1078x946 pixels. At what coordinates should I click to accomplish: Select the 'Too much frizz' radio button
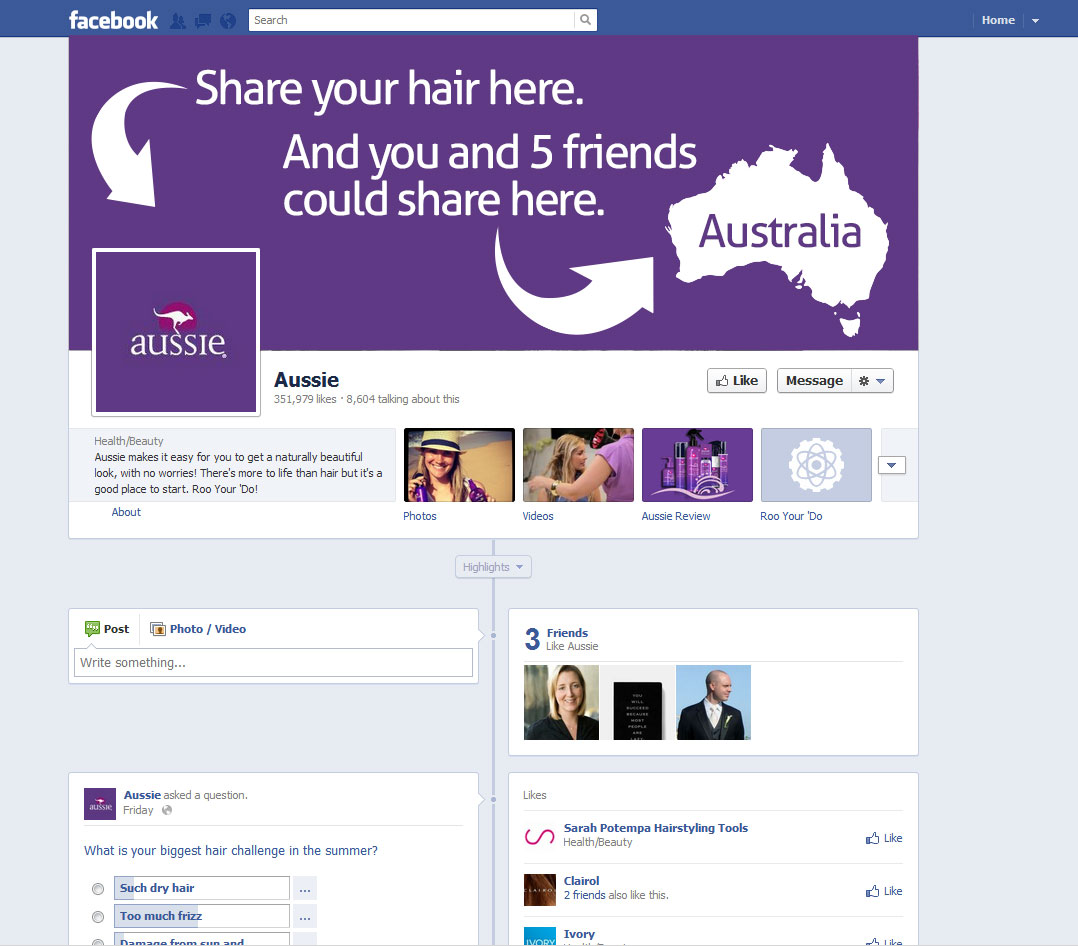coord(98,917)
